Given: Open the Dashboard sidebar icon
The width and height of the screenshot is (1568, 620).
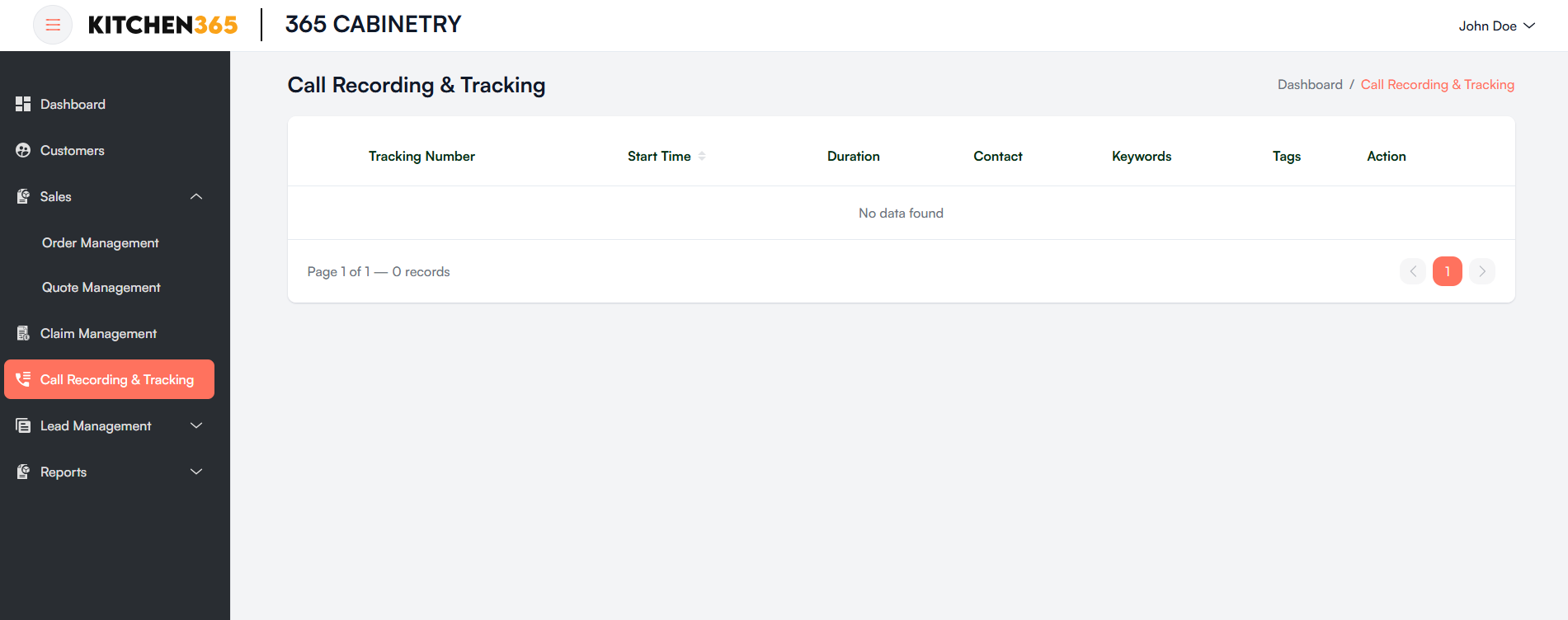Looking at the screenshot, I should 22,104.
